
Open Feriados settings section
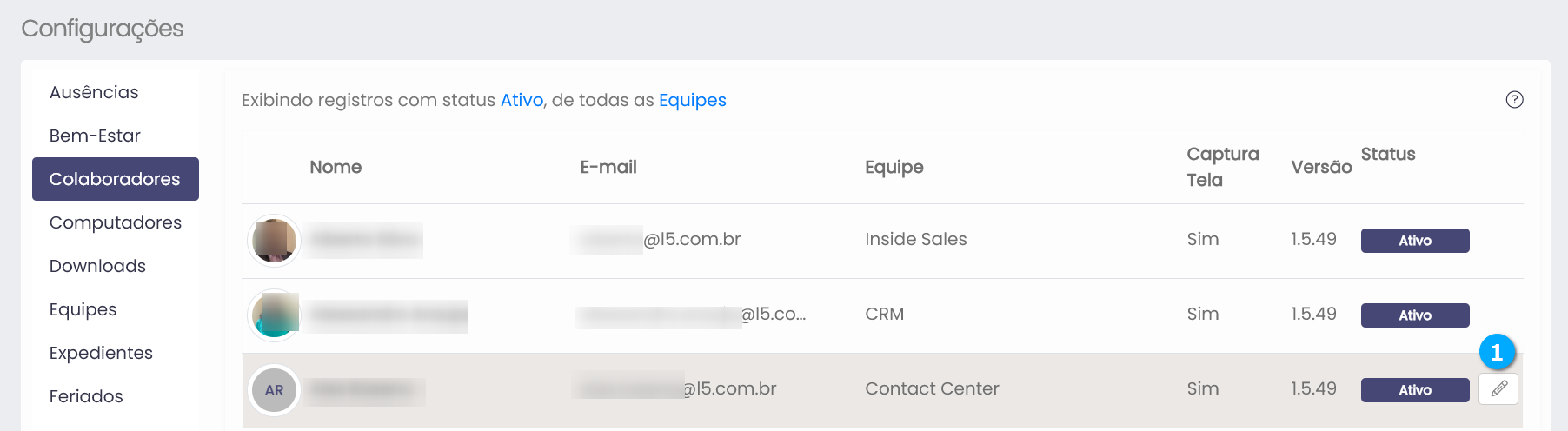point(86,396)
